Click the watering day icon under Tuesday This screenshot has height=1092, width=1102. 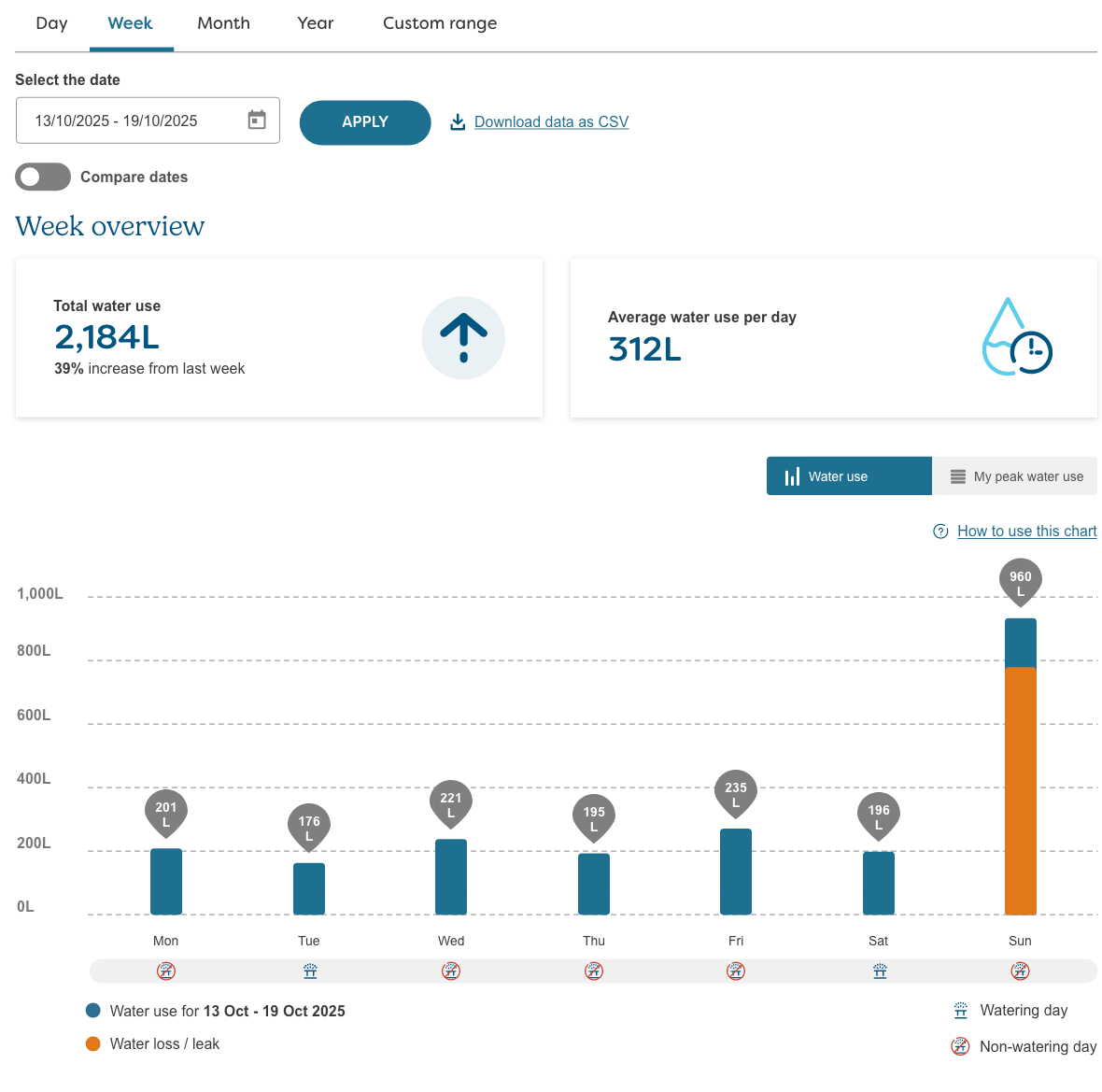tap(309, 971)
